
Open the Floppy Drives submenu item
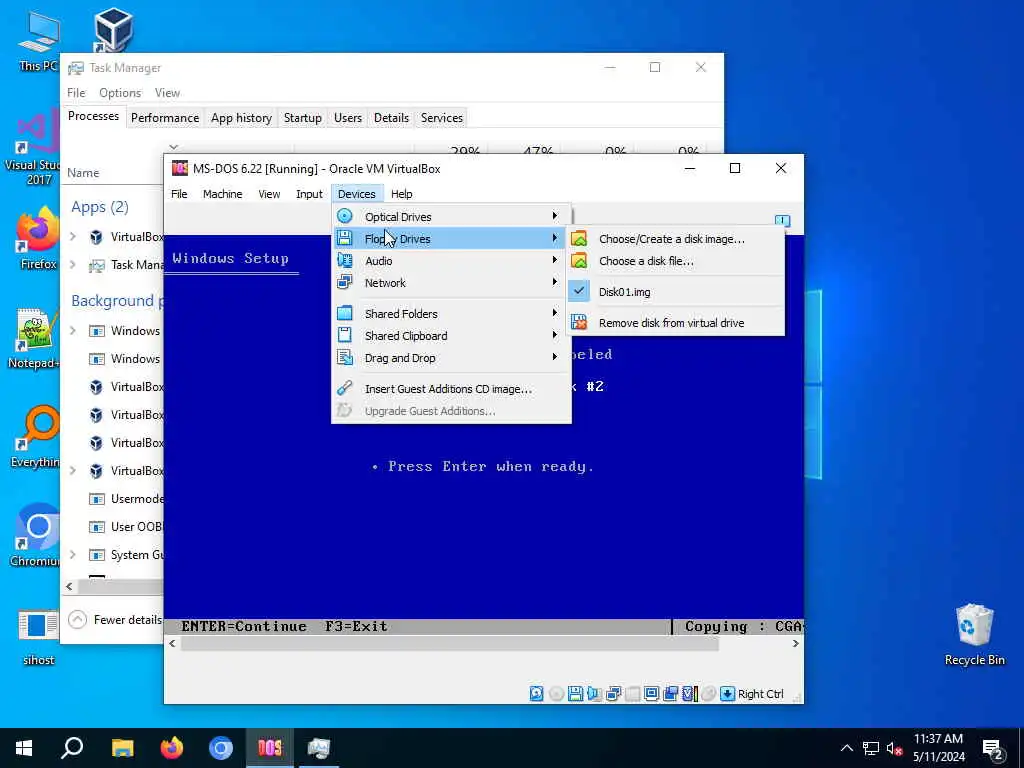coord(451,238)
